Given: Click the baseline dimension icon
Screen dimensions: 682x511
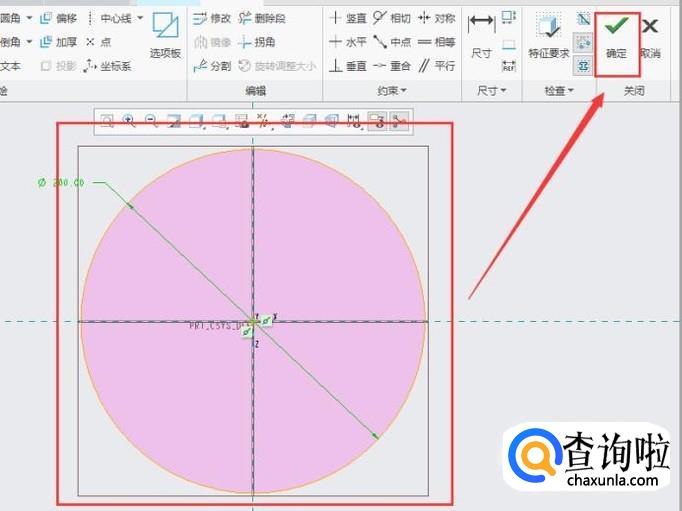Looking at the screenshot, I should (508, 43).
